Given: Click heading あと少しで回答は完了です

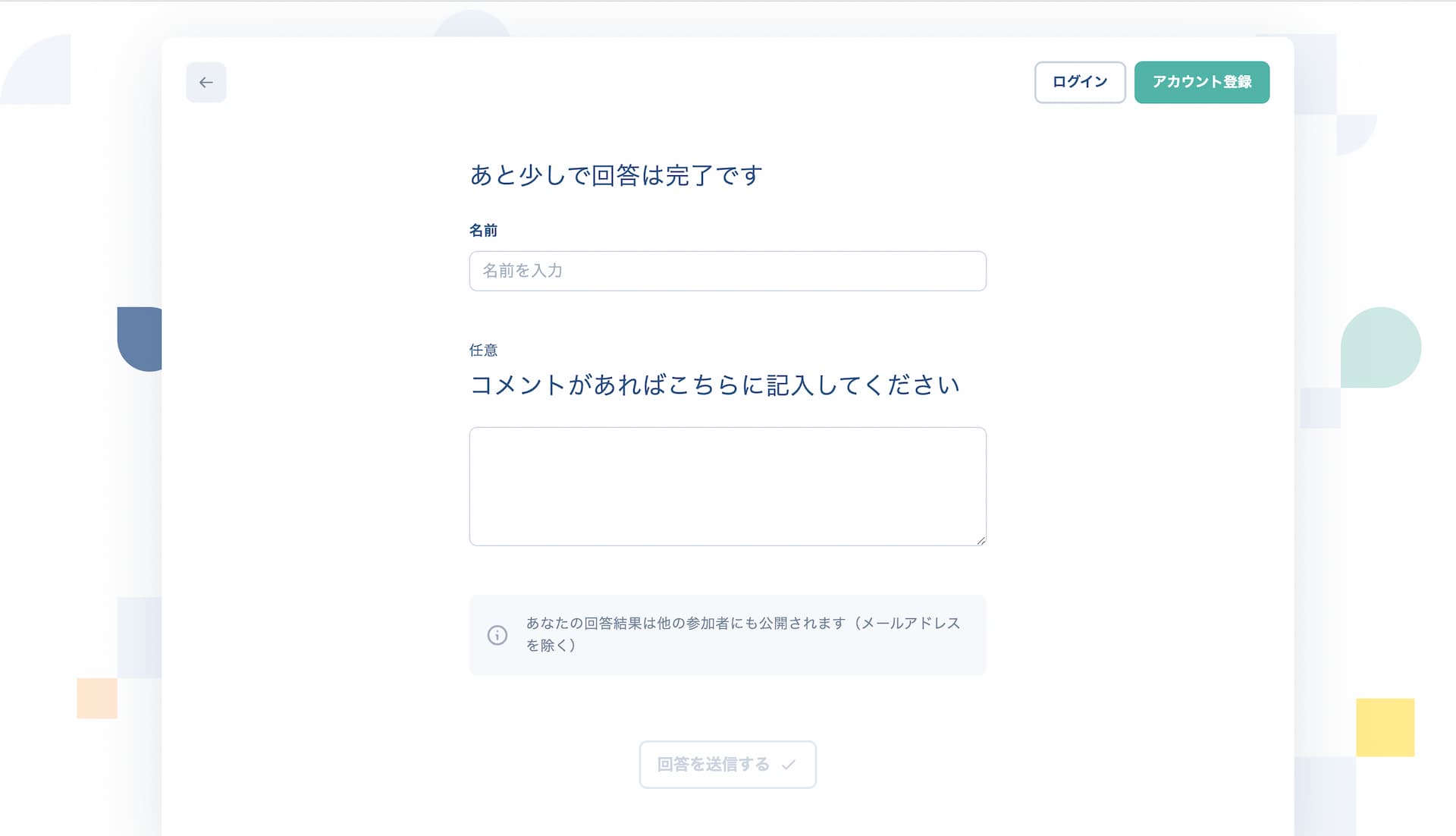Looking at the screenshot, I should pos(616,175).
